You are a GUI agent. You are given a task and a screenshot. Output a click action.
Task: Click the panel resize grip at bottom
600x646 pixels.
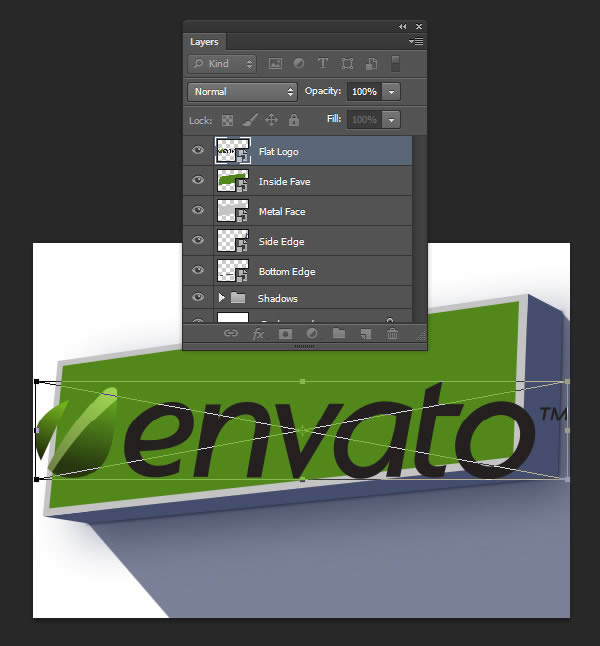pos(305,346)
